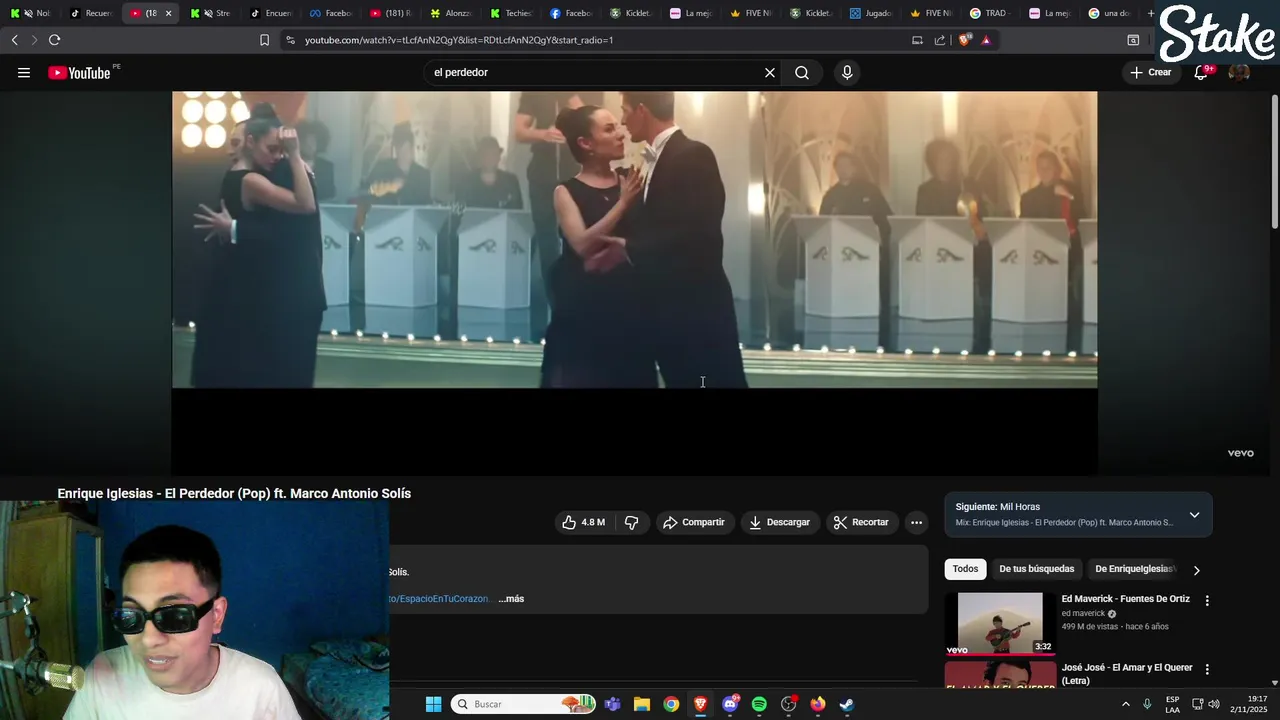Click the Descargar download button

click(x=780, y=522)
